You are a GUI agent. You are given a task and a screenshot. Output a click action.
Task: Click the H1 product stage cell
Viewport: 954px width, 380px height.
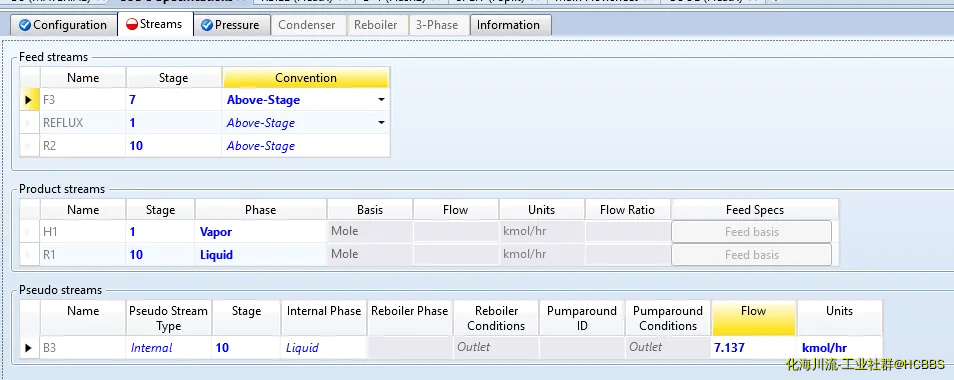(160, 232)
